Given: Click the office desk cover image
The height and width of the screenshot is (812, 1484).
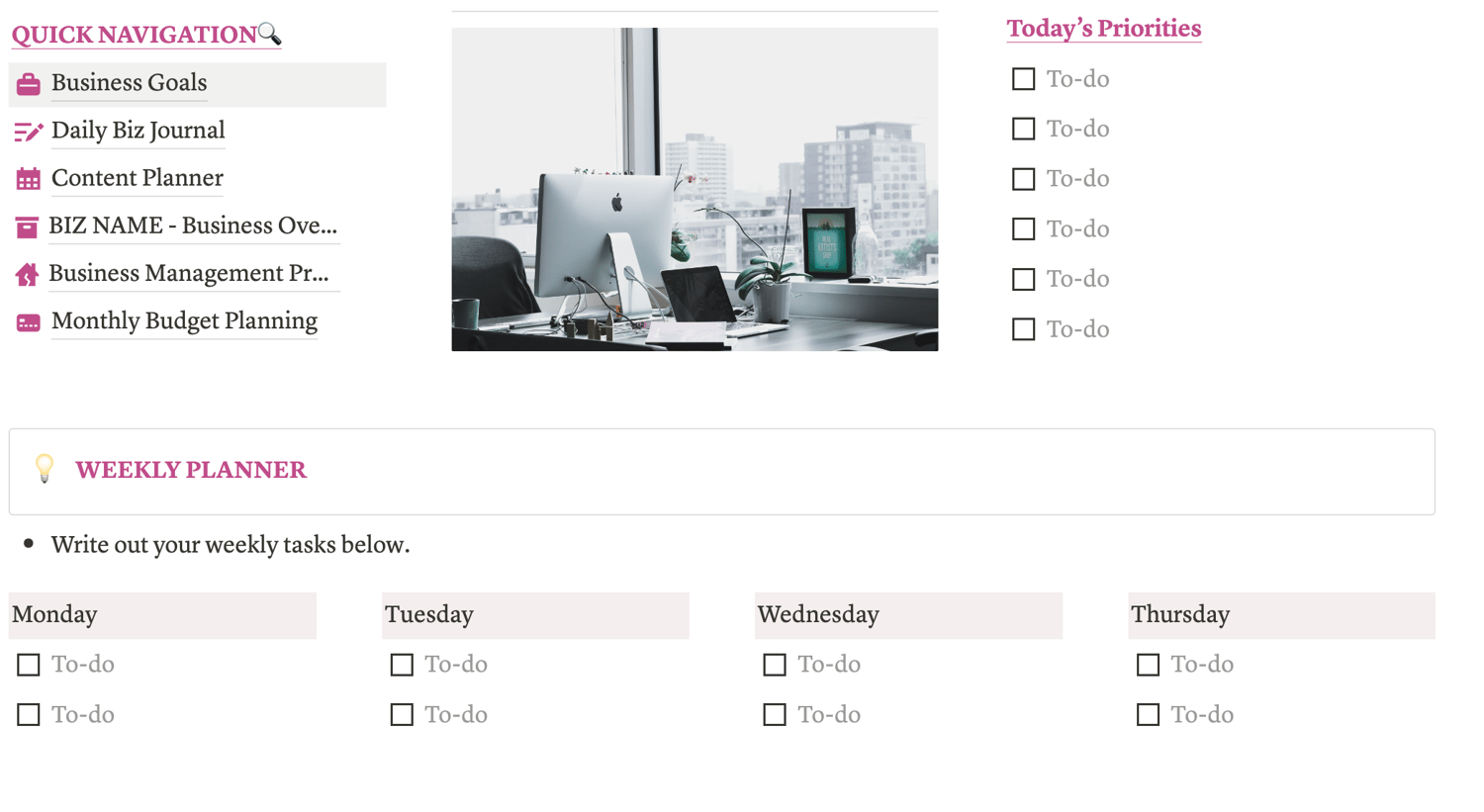Looking at the screenshot, I should tap(695, 189).
